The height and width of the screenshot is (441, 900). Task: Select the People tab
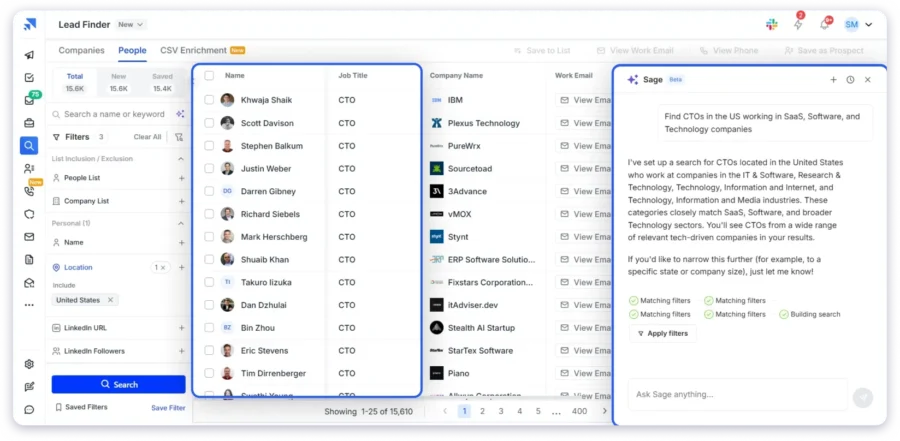tap(132, 51)
